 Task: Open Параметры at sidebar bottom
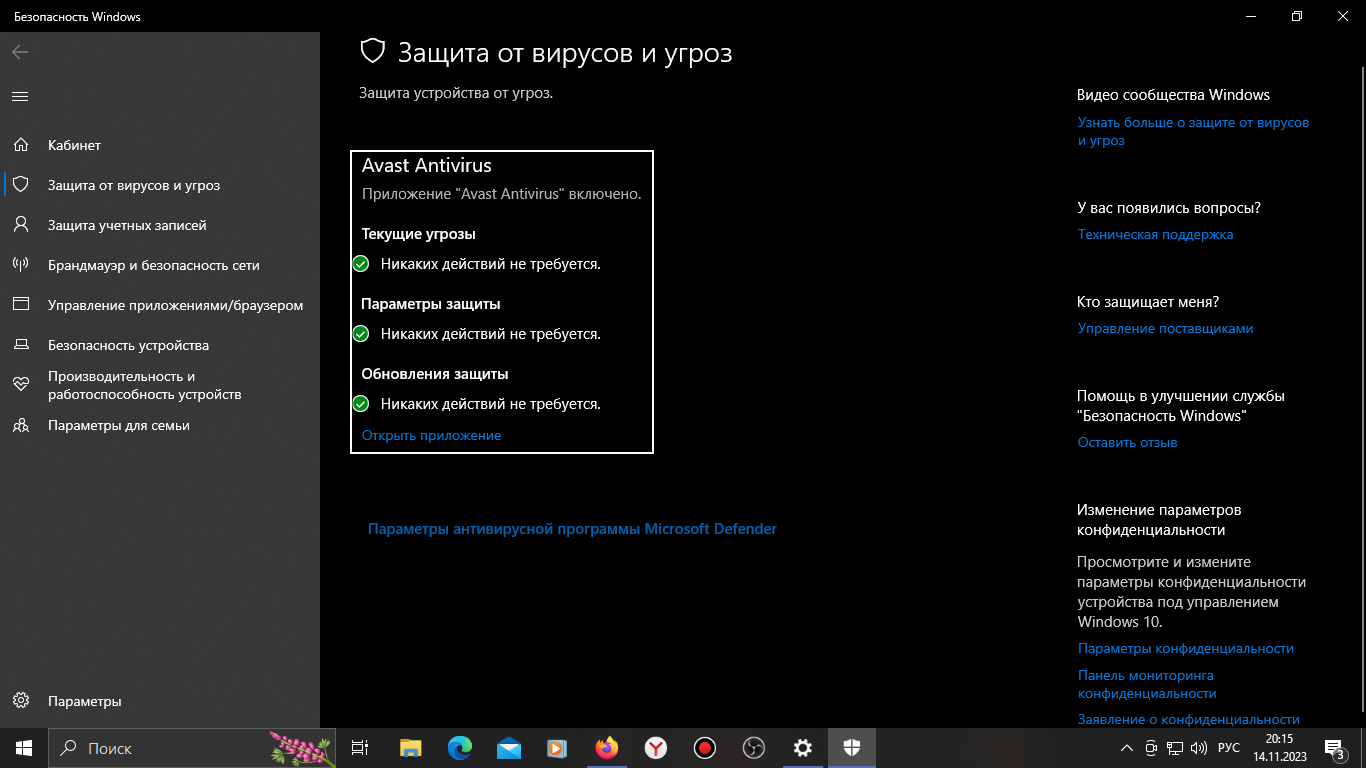point(160,701)
